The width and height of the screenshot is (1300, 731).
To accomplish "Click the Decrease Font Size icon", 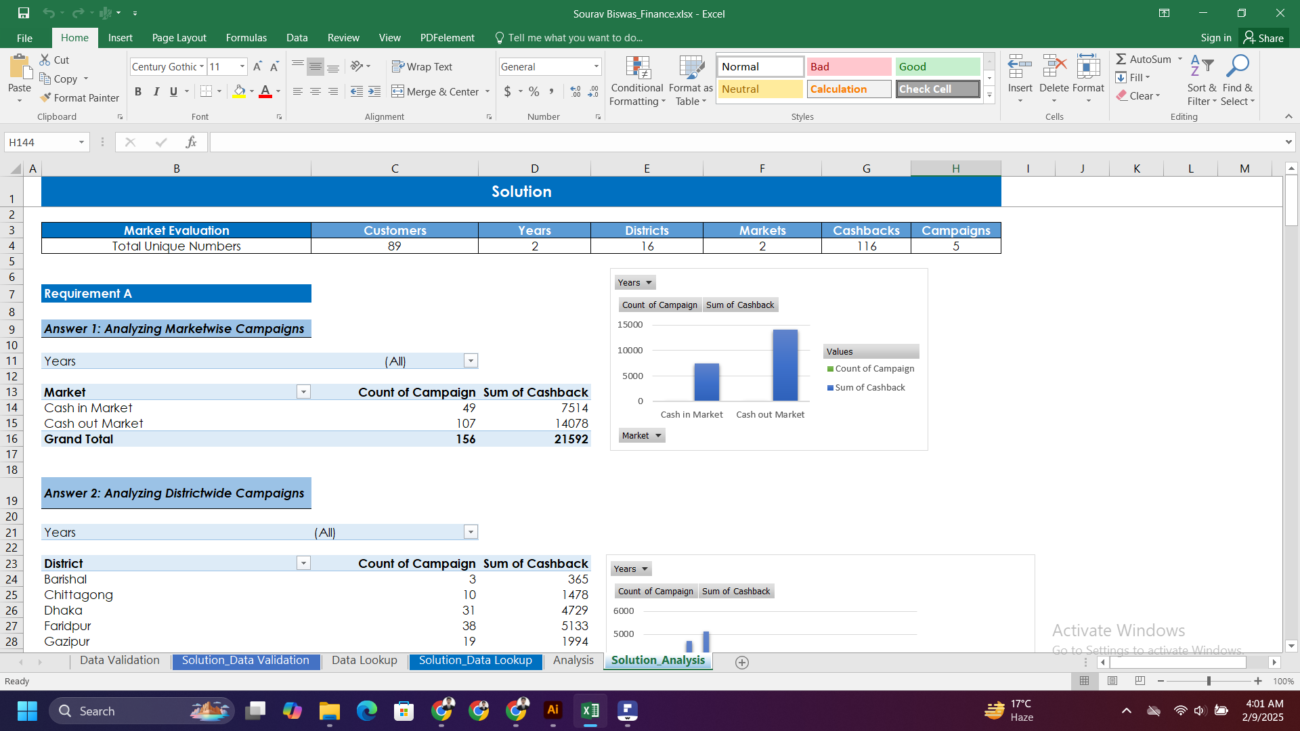I will [x=274, y=67].
